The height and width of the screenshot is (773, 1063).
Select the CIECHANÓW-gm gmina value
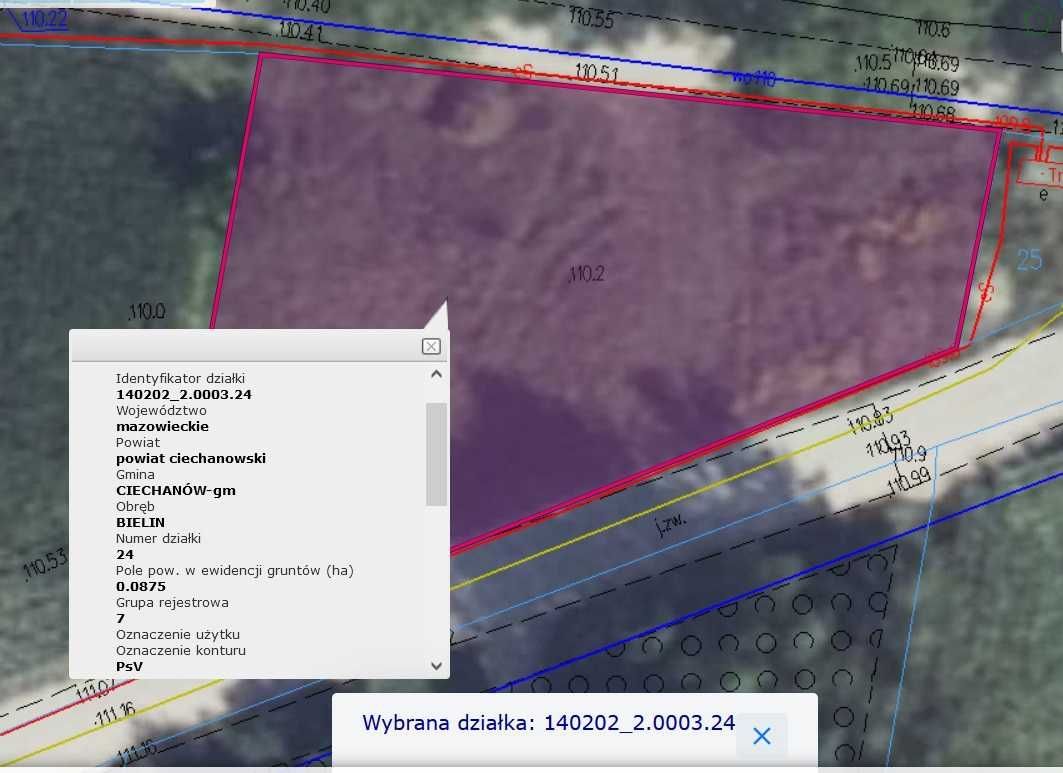[x=176, y=490]
